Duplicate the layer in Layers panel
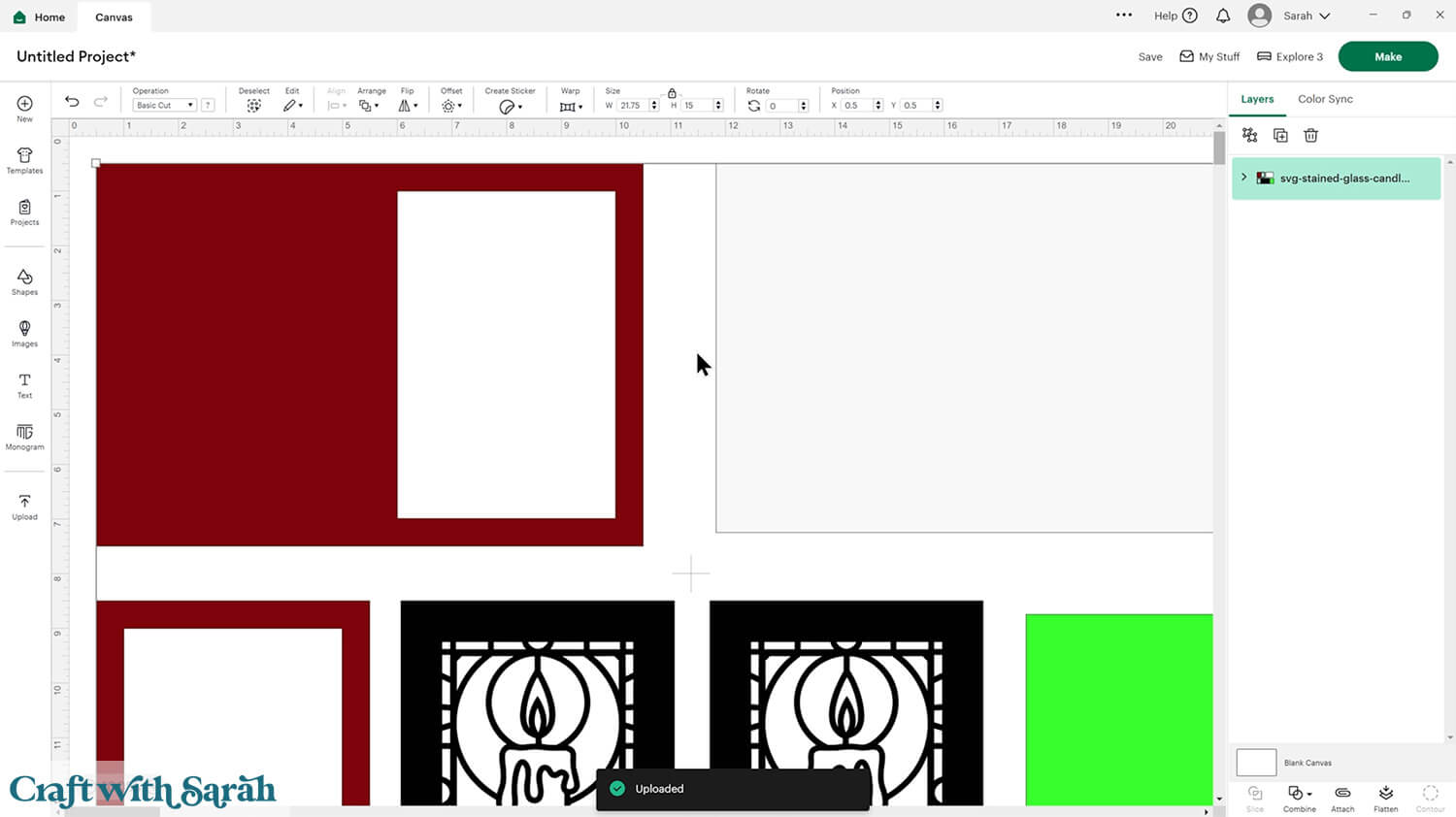 (1280, 136)
